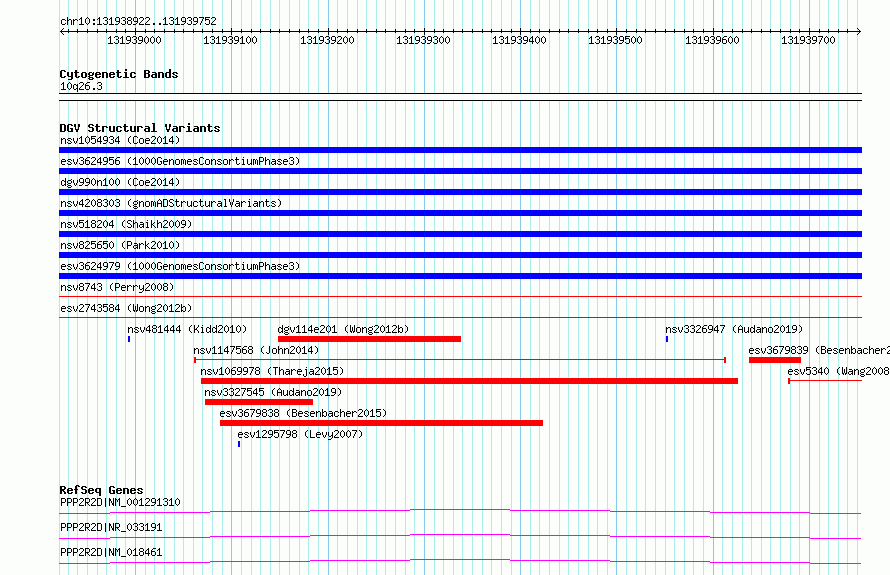Click the red line under esv2743584
Viewport: 890px width, 575px height.
460,317
